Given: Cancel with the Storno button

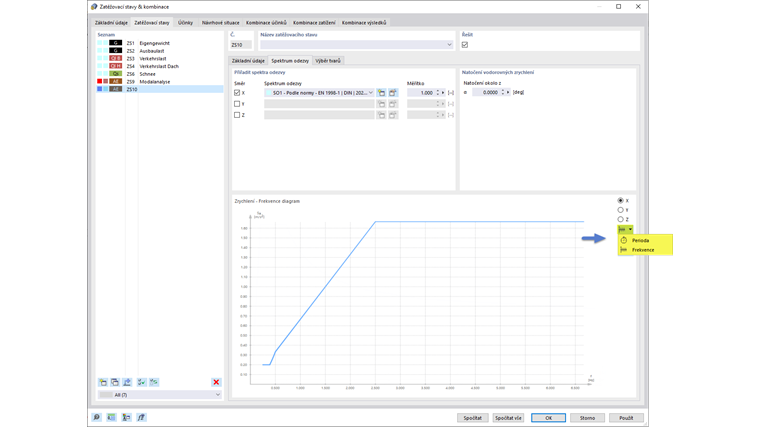Looking at the screenshot, I should pos(587,418).
